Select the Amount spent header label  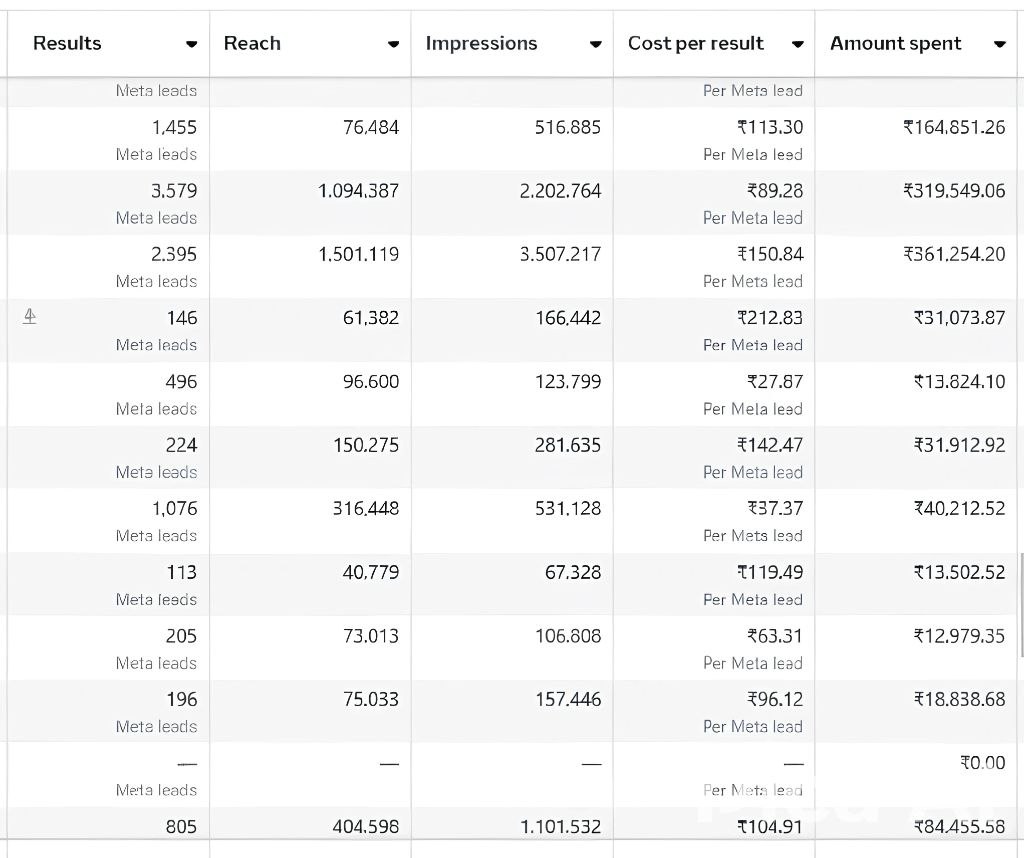click(x=895, y=43)
